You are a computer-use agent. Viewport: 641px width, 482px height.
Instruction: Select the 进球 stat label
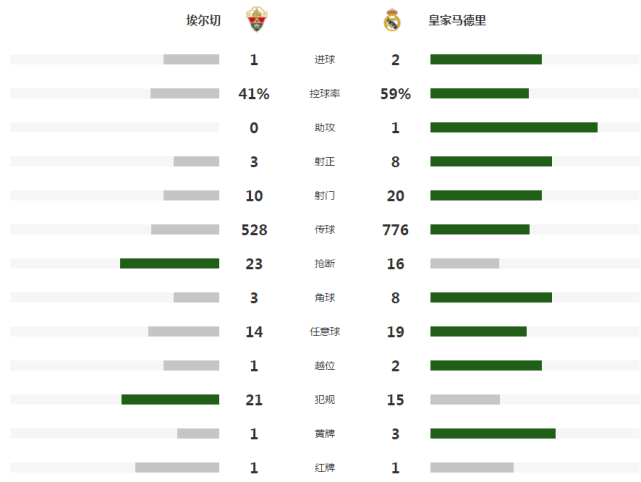tap(325, 60)
